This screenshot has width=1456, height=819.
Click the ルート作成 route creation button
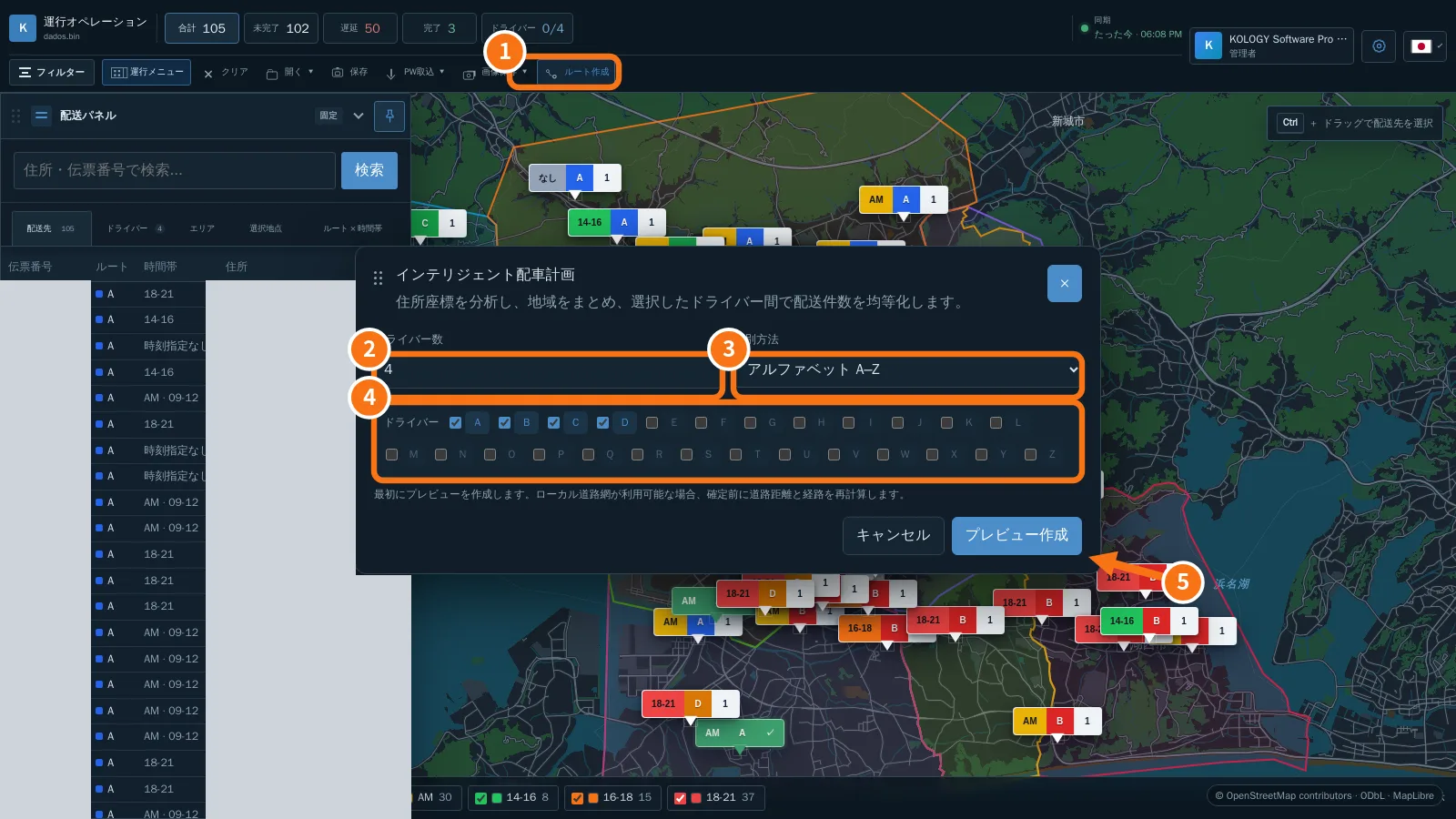[578, 72]
